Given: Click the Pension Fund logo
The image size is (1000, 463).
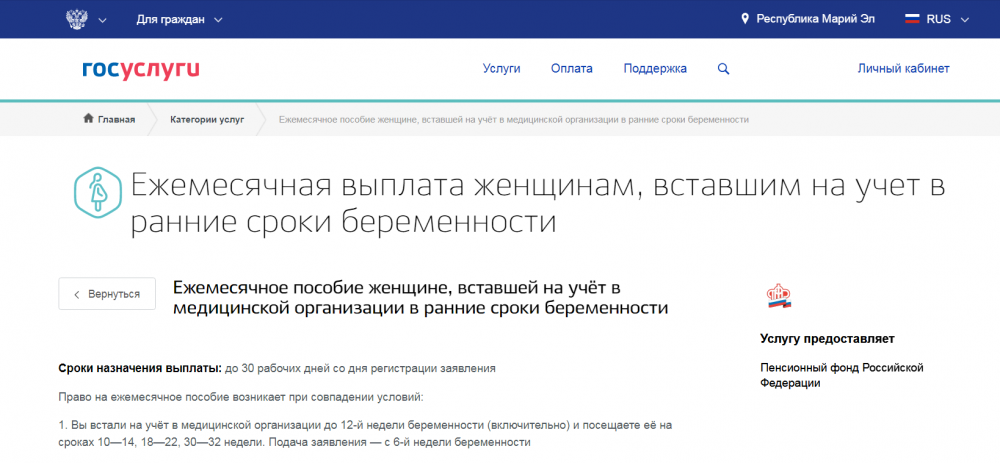Looking at the screenshot, I should tap(778, 295).
